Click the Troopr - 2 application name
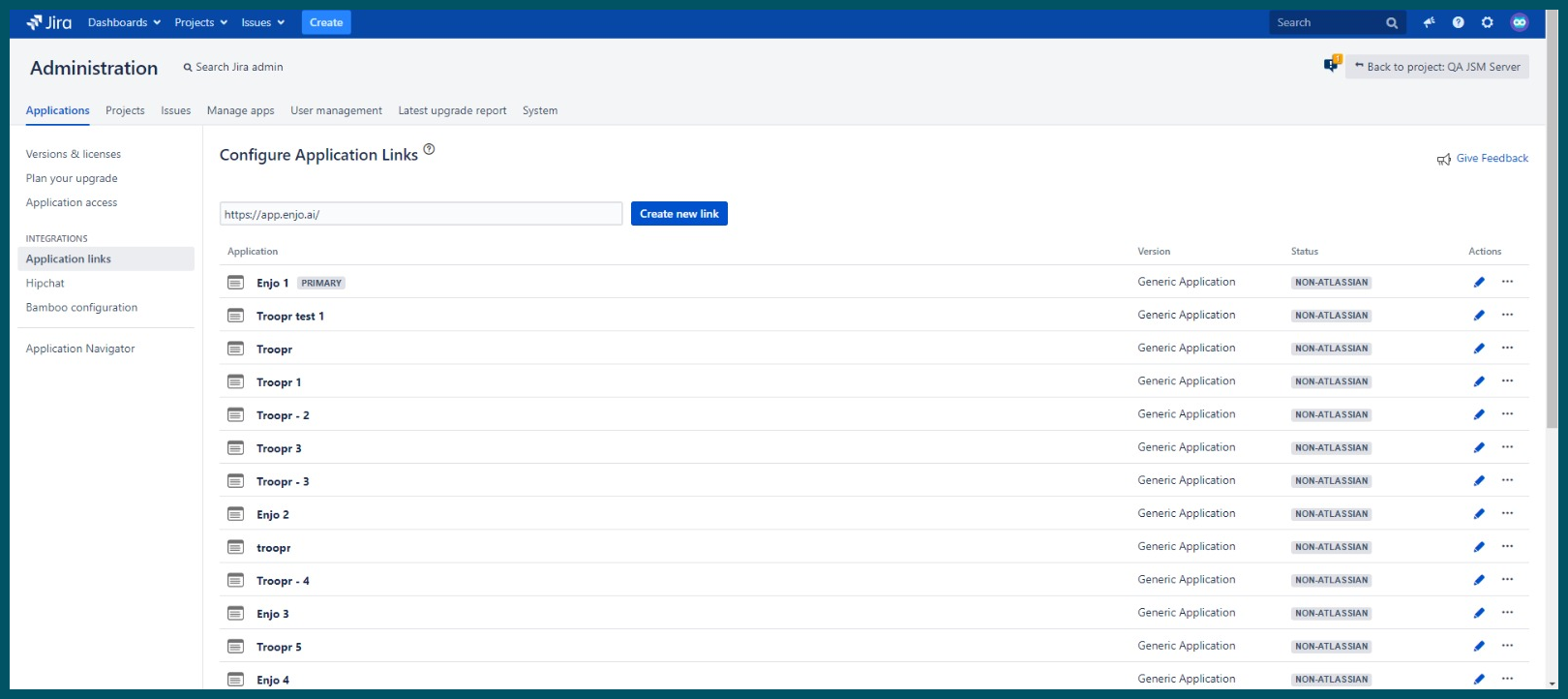This screenshot has height=699, width=1568. tap(283, 415)
